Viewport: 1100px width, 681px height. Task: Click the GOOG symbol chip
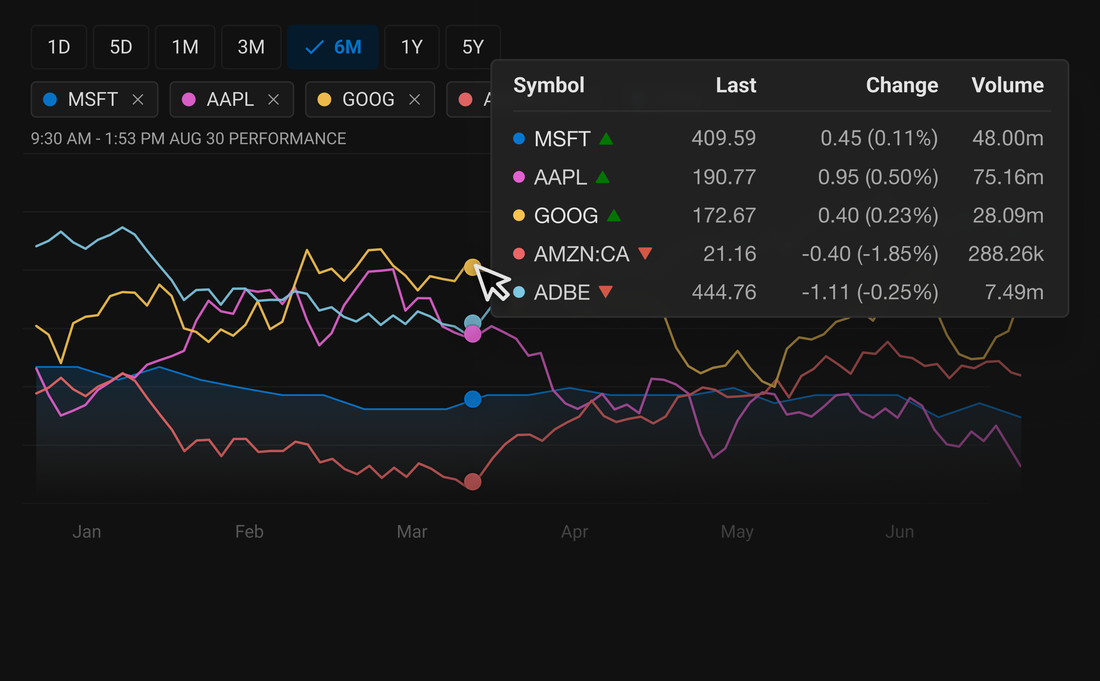point(370,100)
